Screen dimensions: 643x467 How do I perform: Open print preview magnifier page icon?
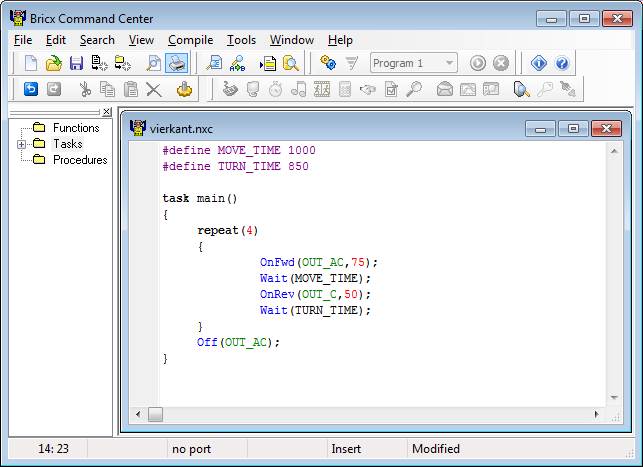click(154, 64)
